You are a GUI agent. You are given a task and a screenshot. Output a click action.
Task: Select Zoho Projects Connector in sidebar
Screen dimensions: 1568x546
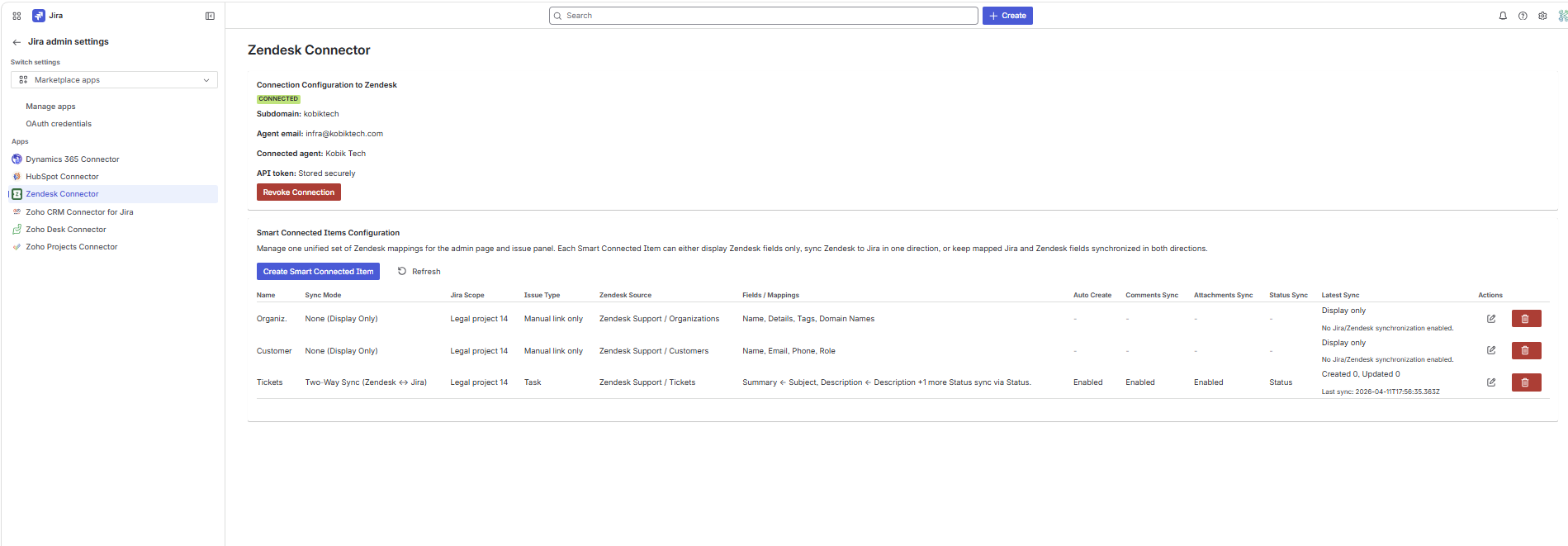point(72,247)
